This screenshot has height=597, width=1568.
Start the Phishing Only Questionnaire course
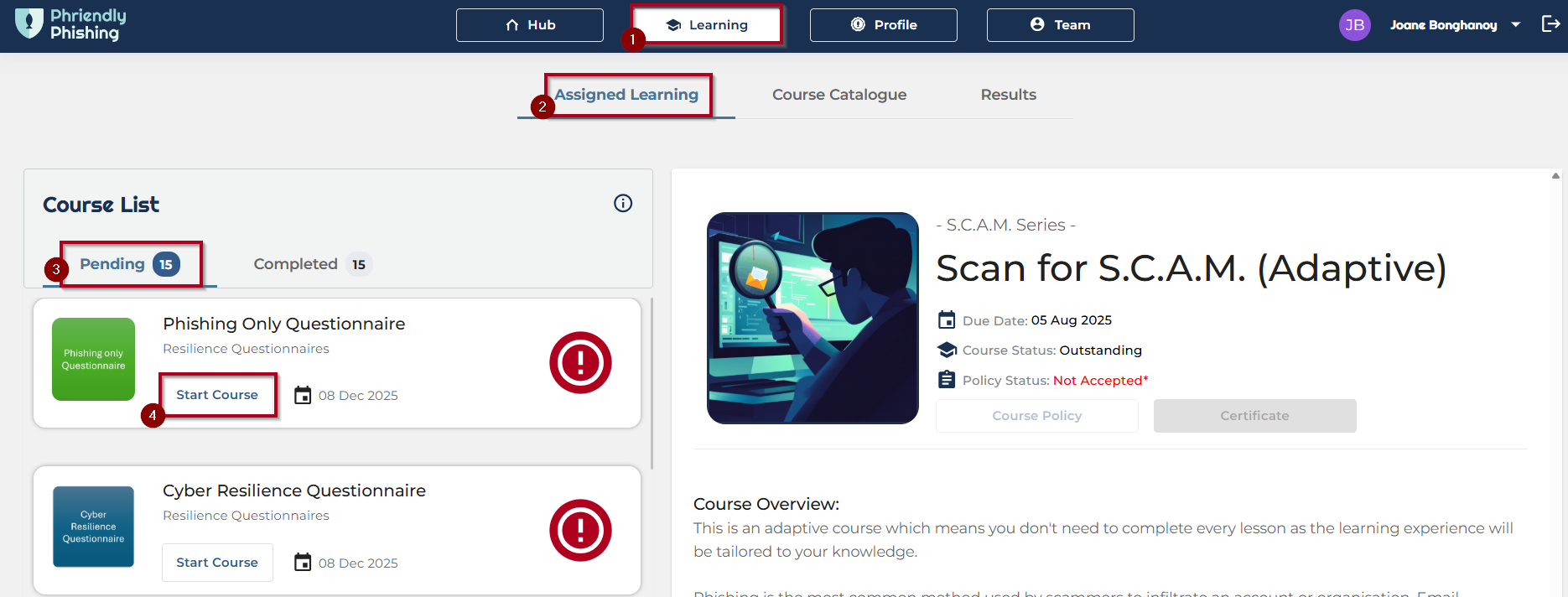pyautogui.click(x=217, y=395)
